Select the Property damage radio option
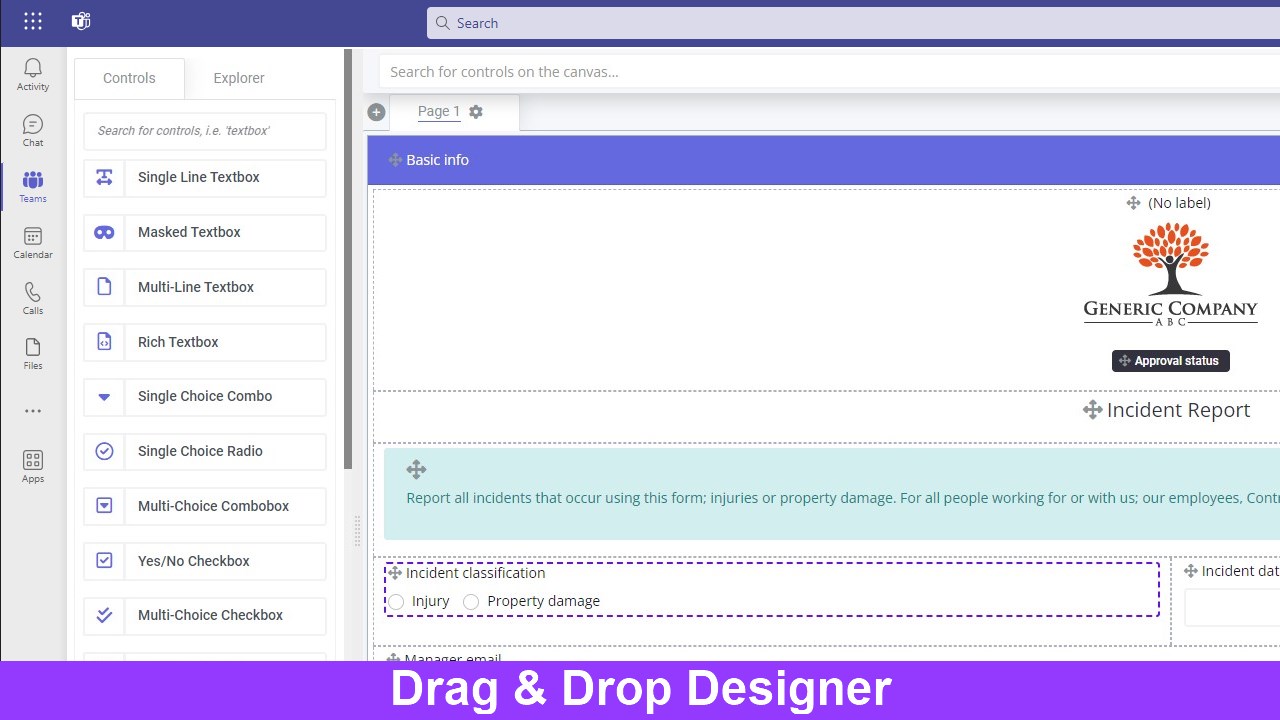 tap(471, 601)
